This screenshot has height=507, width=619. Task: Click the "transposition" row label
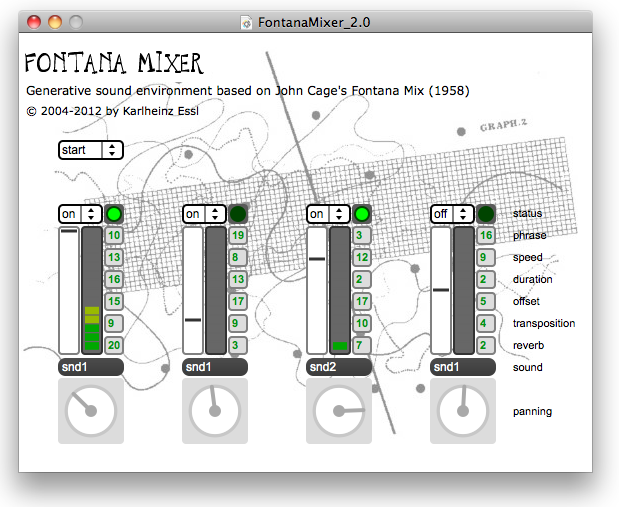544,323
